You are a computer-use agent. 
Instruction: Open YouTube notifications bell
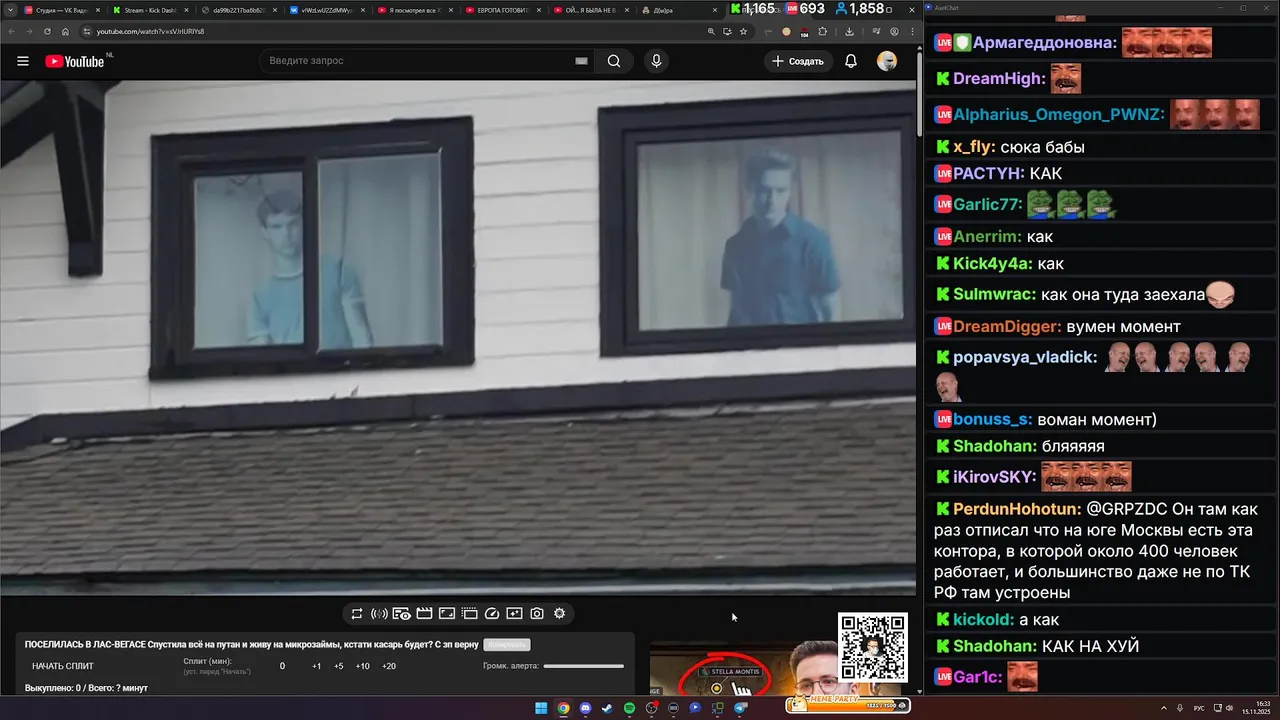click(x=851, y=61)
